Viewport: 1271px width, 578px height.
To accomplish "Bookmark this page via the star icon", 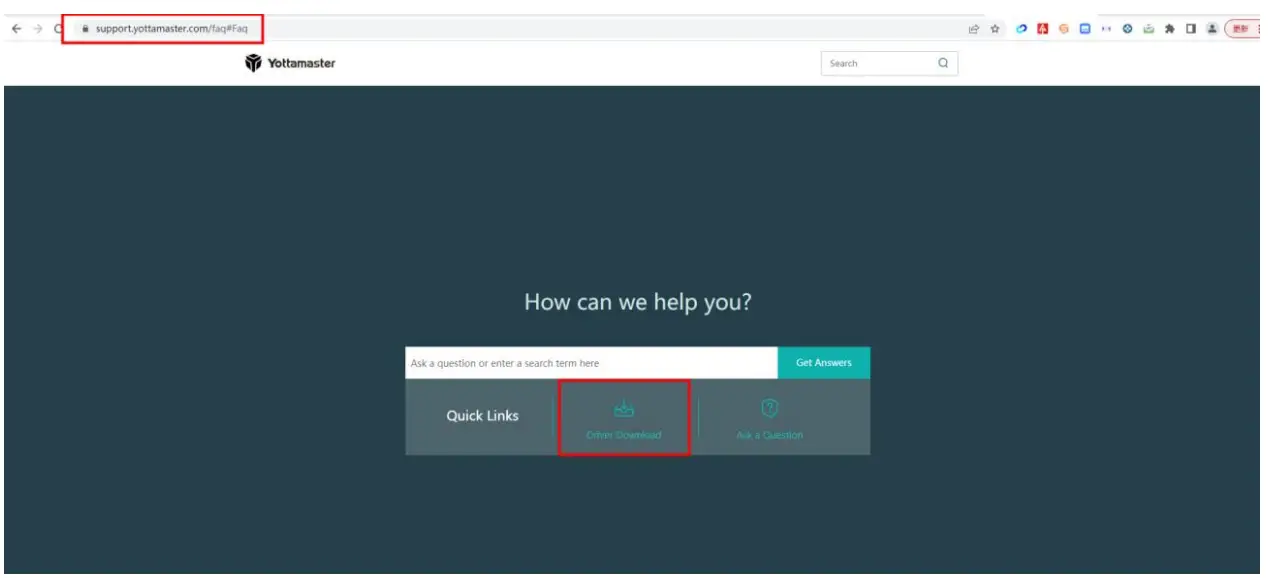I will click(995, 31).
